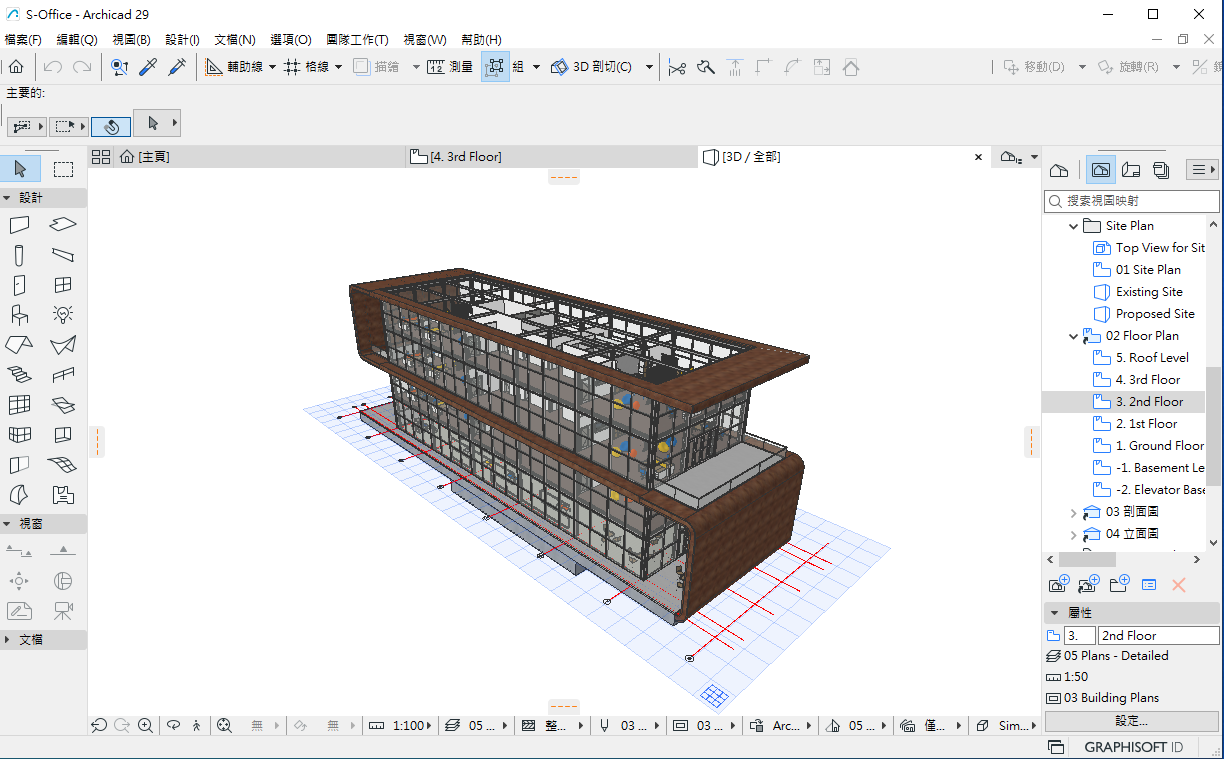Collapse the 02 Floor Plan folder
The image size is (1224, 759).
[x=1074, y=336]
